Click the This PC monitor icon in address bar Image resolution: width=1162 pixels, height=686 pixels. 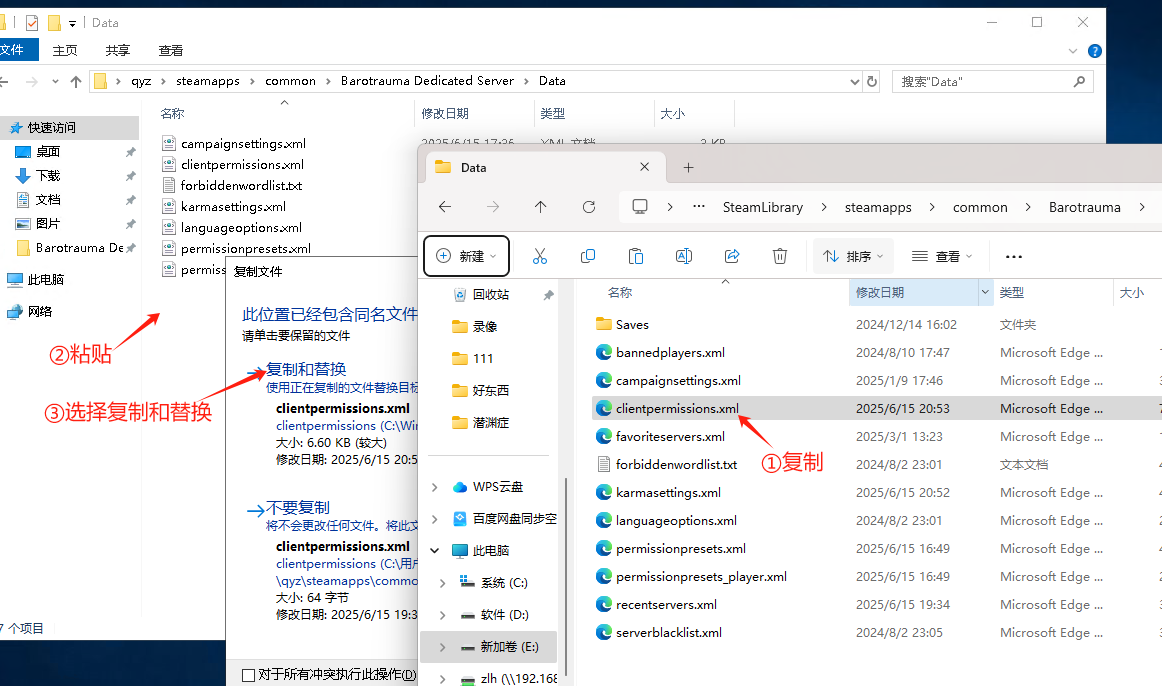tap(640, 207)
